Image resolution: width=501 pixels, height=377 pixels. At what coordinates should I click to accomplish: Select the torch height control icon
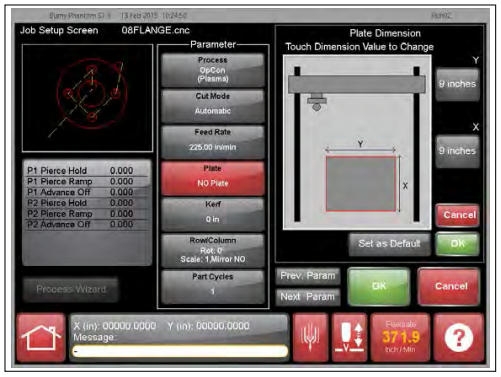pos(349,338)
